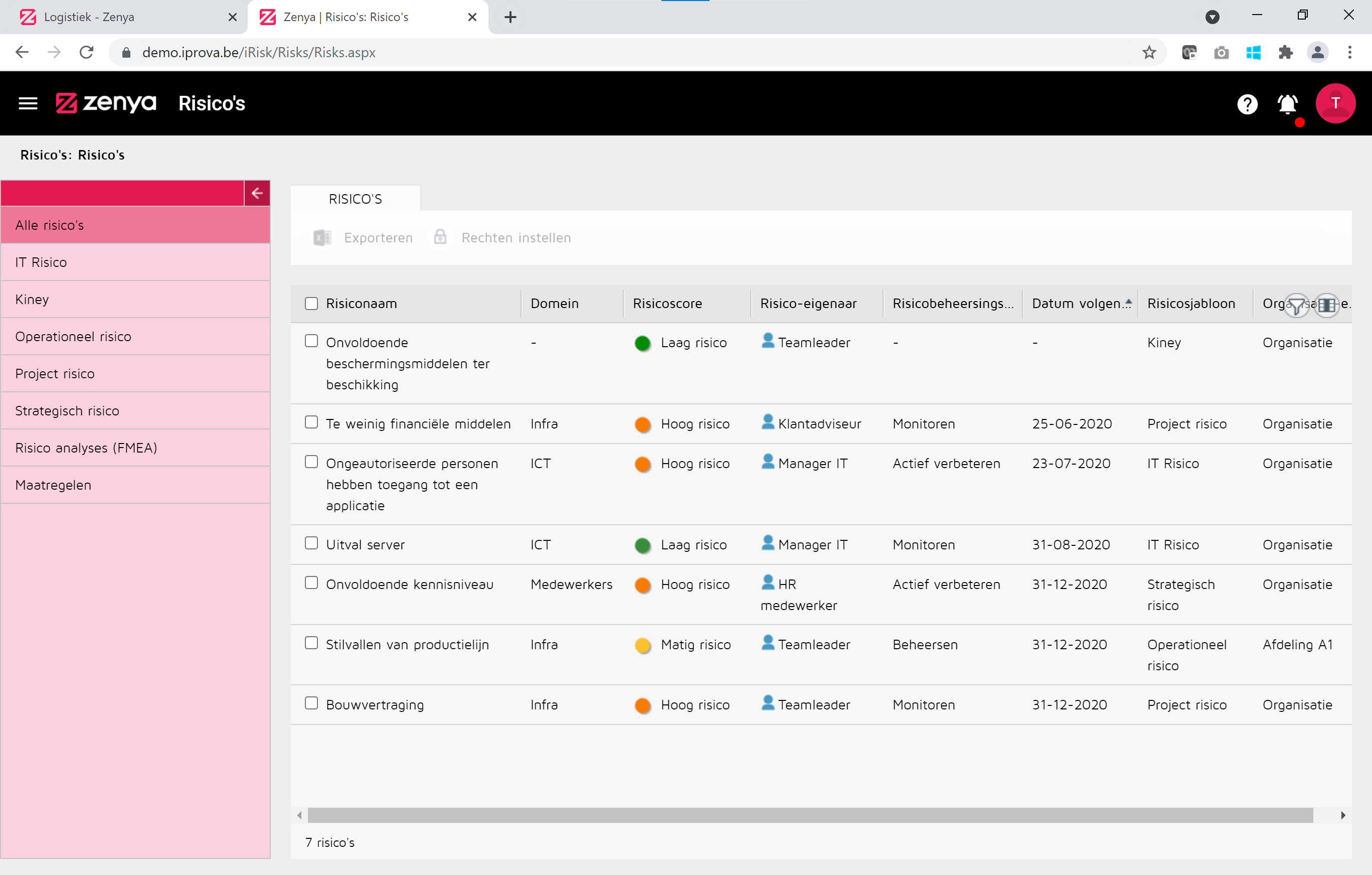Sort by the Datum volgen column header
This screenshot has width=1372, height=875.
point(1076,303)
